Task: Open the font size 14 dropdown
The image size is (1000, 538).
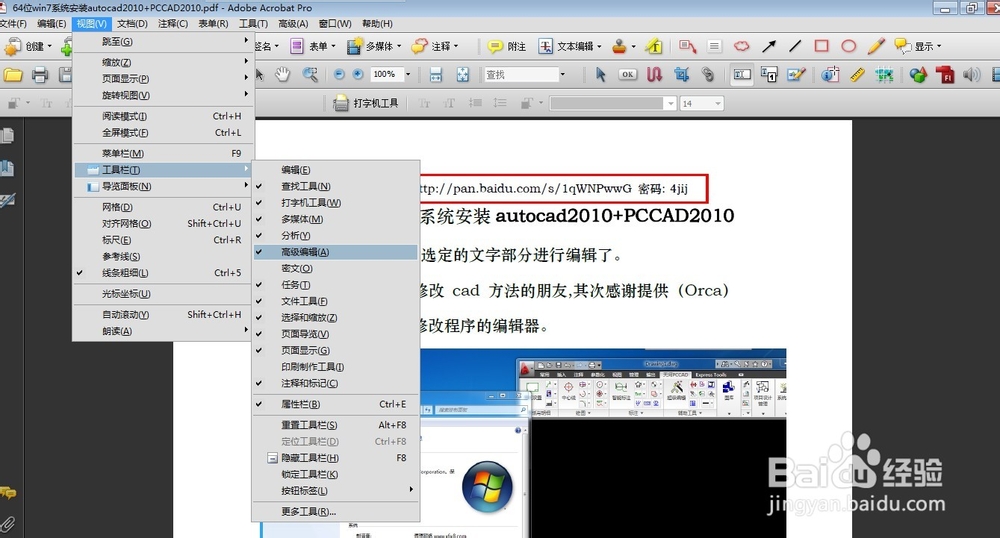Action: (x=718, y=103)
